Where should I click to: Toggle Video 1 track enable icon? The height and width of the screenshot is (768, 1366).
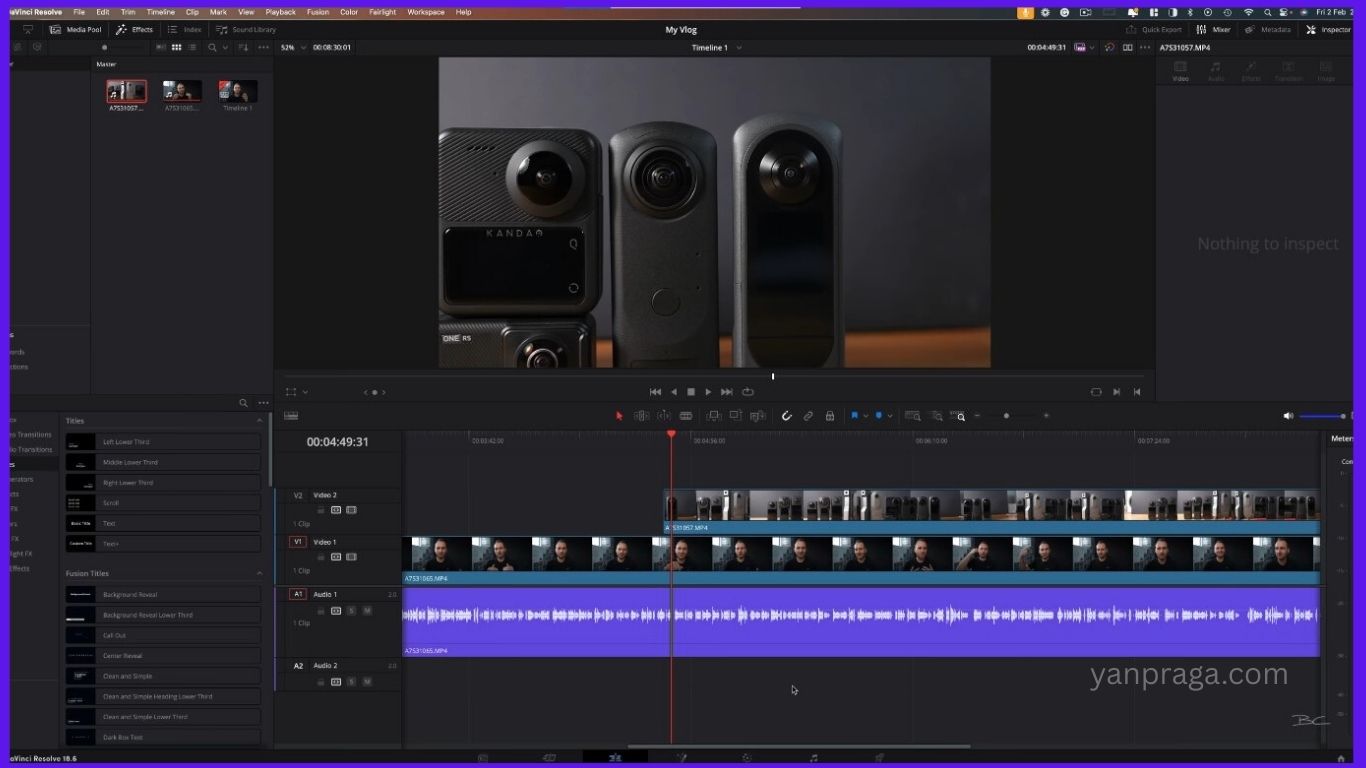point(351,557)
